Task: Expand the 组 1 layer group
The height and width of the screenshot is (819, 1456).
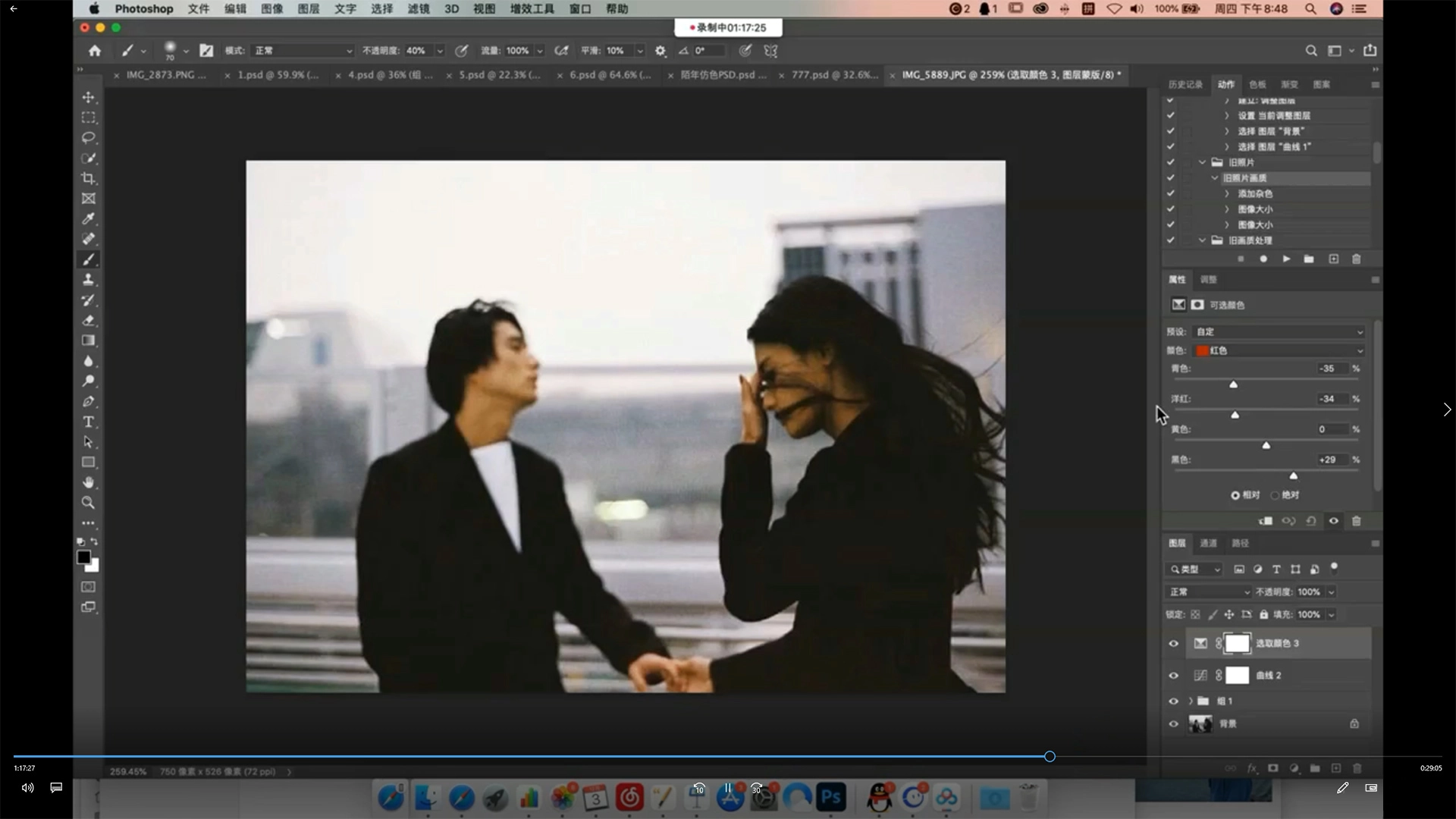Action: (x=1191, y=701)
